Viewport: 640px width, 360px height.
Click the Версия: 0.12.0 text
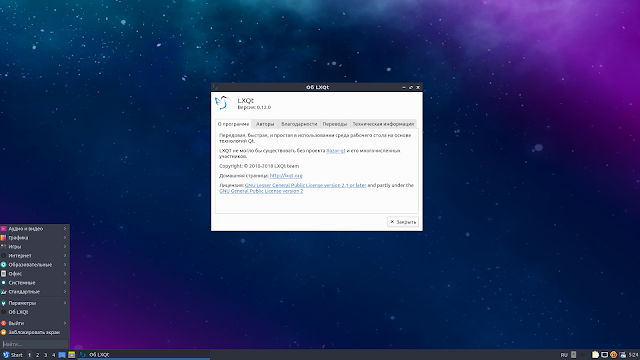[x=254, y=107]
